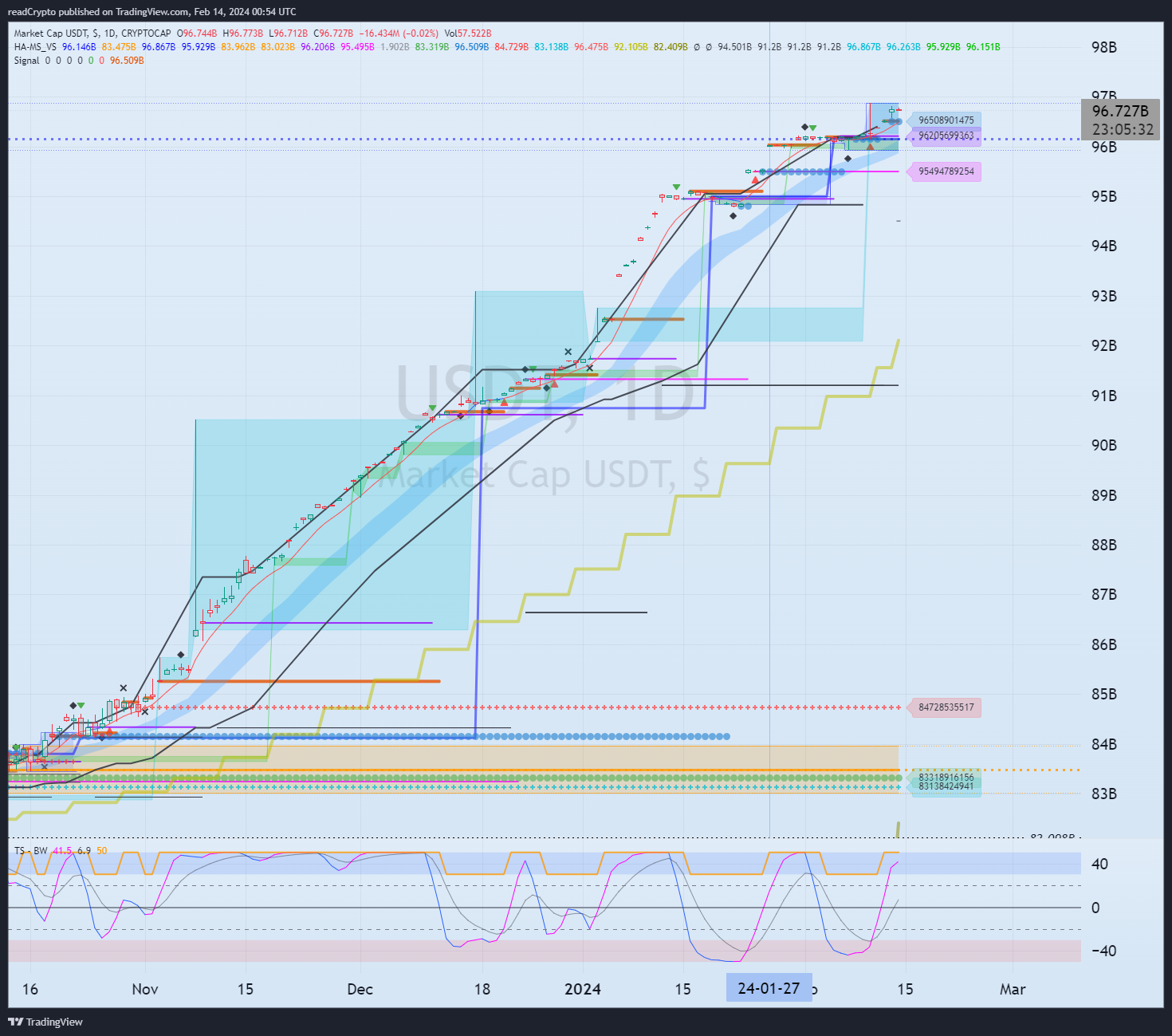
Task: Click the 83.962B value in HA-MS_VS row
Action: pyautogui.click(x=238, y=47)
